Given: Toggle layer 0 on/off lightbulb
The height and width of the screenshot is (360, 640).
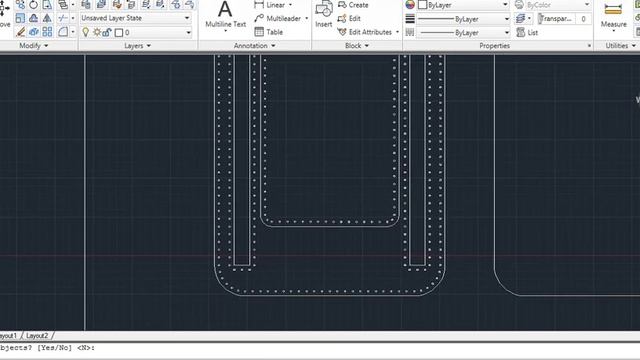Looking at the screenshot, I should (x=86, y=32).
